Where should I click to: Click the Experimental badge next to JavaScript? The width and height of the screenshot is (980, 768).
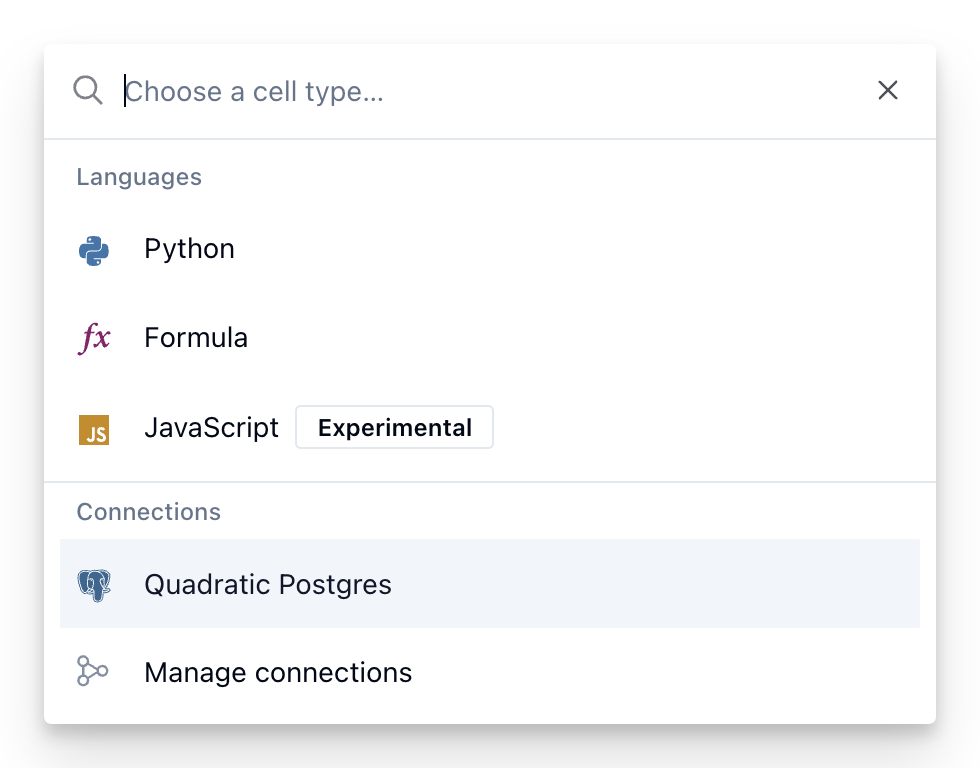[x=394, y=428]
